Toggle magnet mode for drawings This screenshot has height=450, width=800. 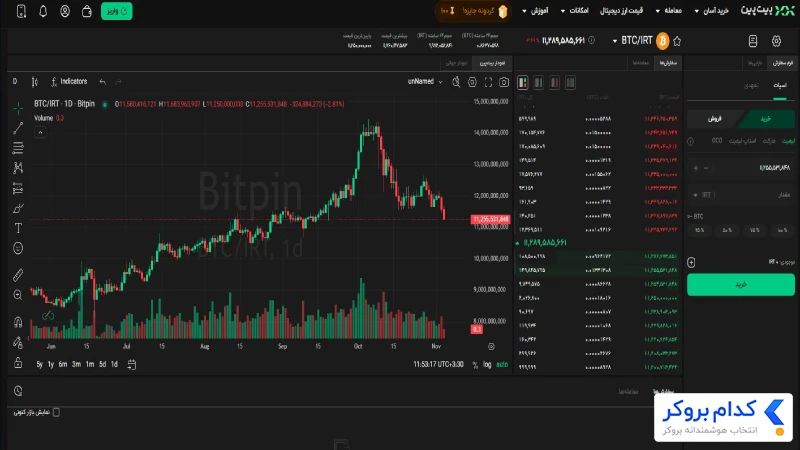pyautogui.click(x=18, y=322)
